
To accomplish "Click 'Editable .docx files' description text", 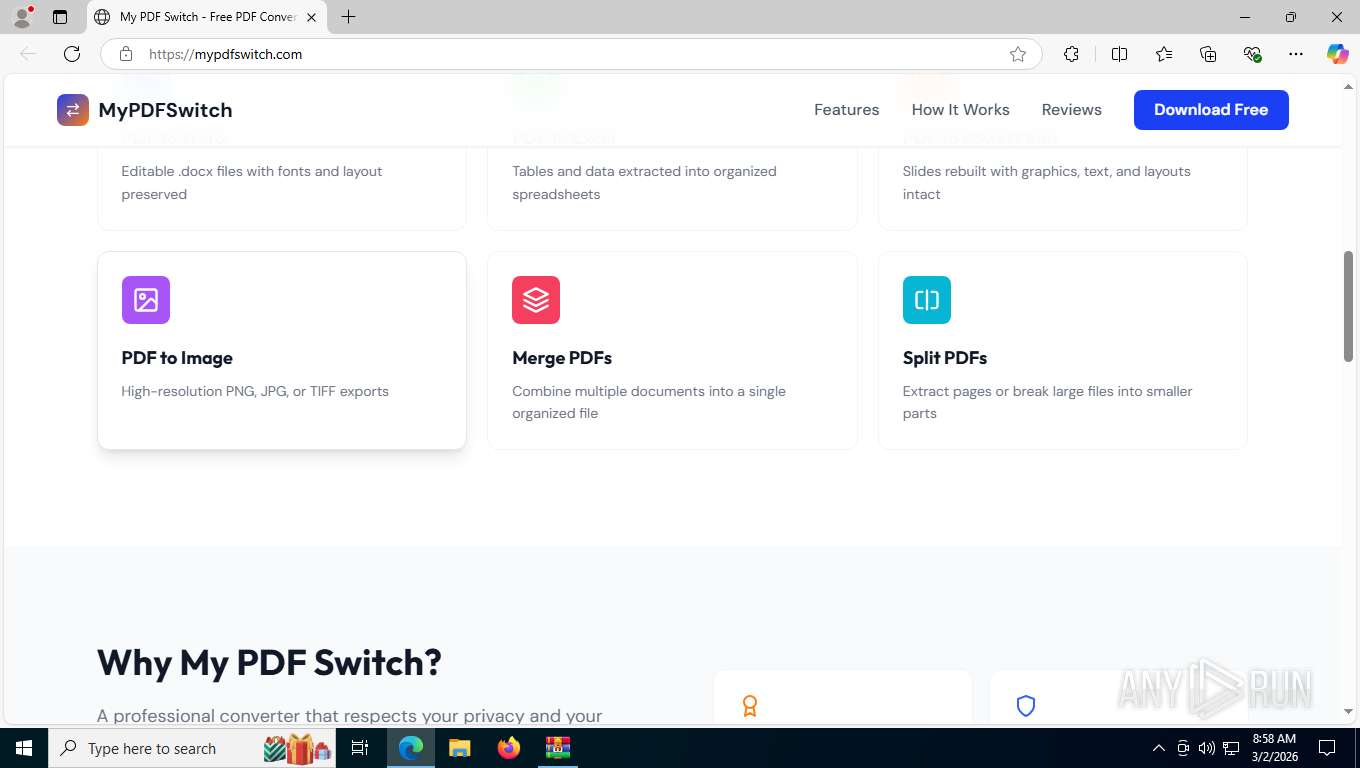I will coord(252,182).
